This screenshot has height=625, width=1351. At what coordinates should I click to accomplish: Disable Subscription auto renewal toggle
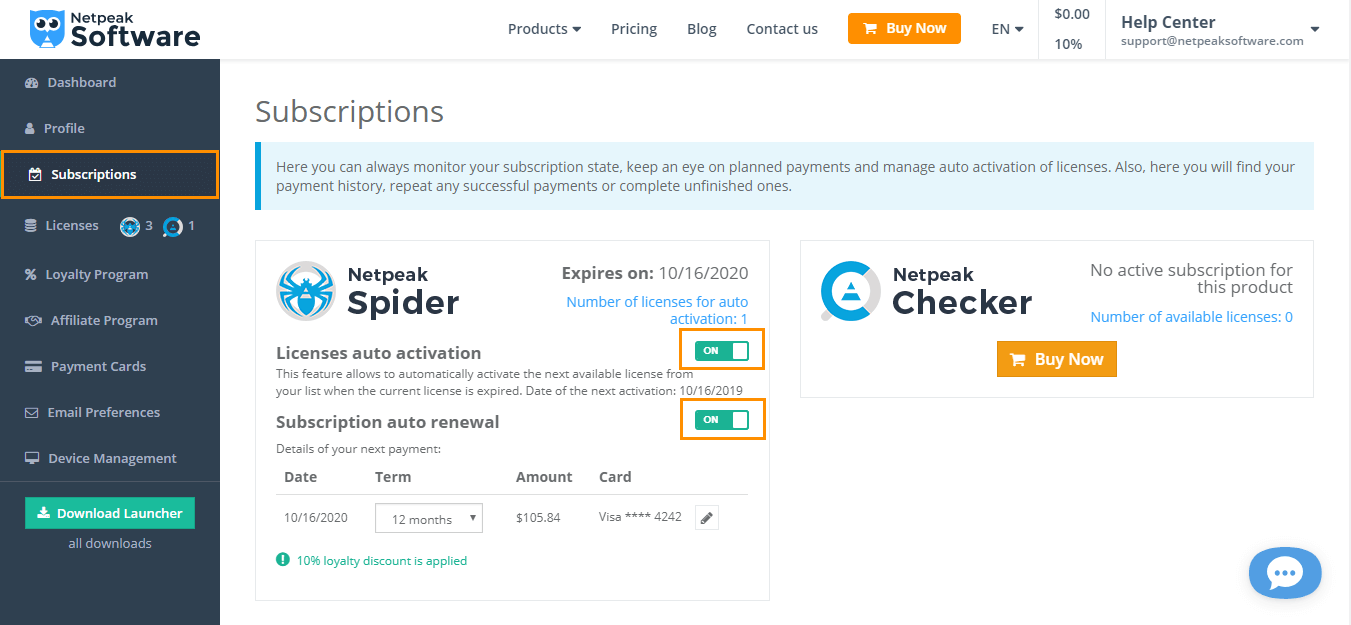(722, 420)
